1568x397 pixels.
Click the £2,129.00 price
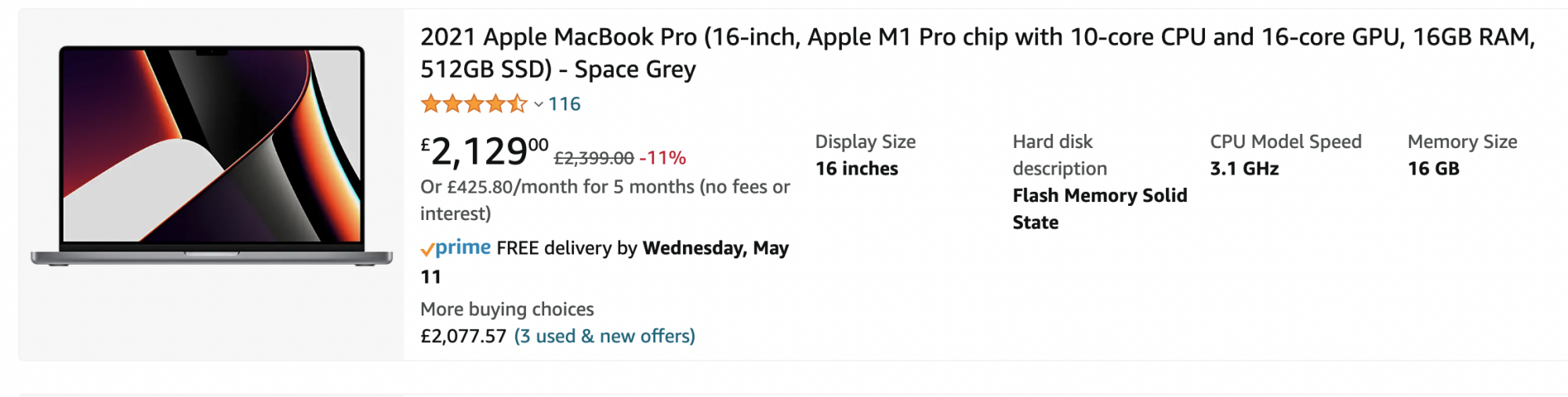485,152
